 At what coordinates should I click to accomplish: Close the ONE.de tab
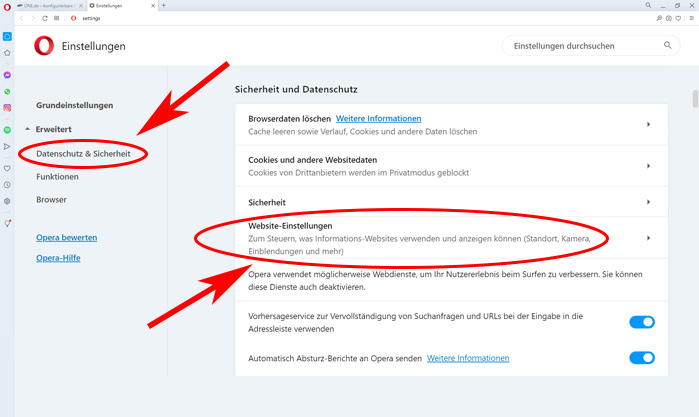click(81, 6)
